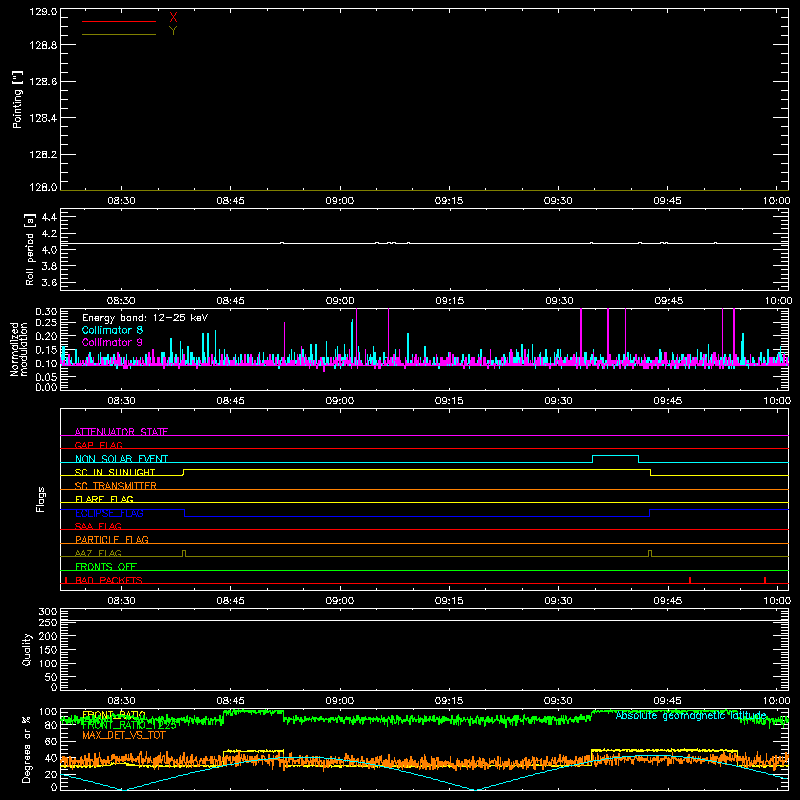Click the 0.15 modulation axis tick label
Screen dimensions: 800x800
tap(46, 350)
